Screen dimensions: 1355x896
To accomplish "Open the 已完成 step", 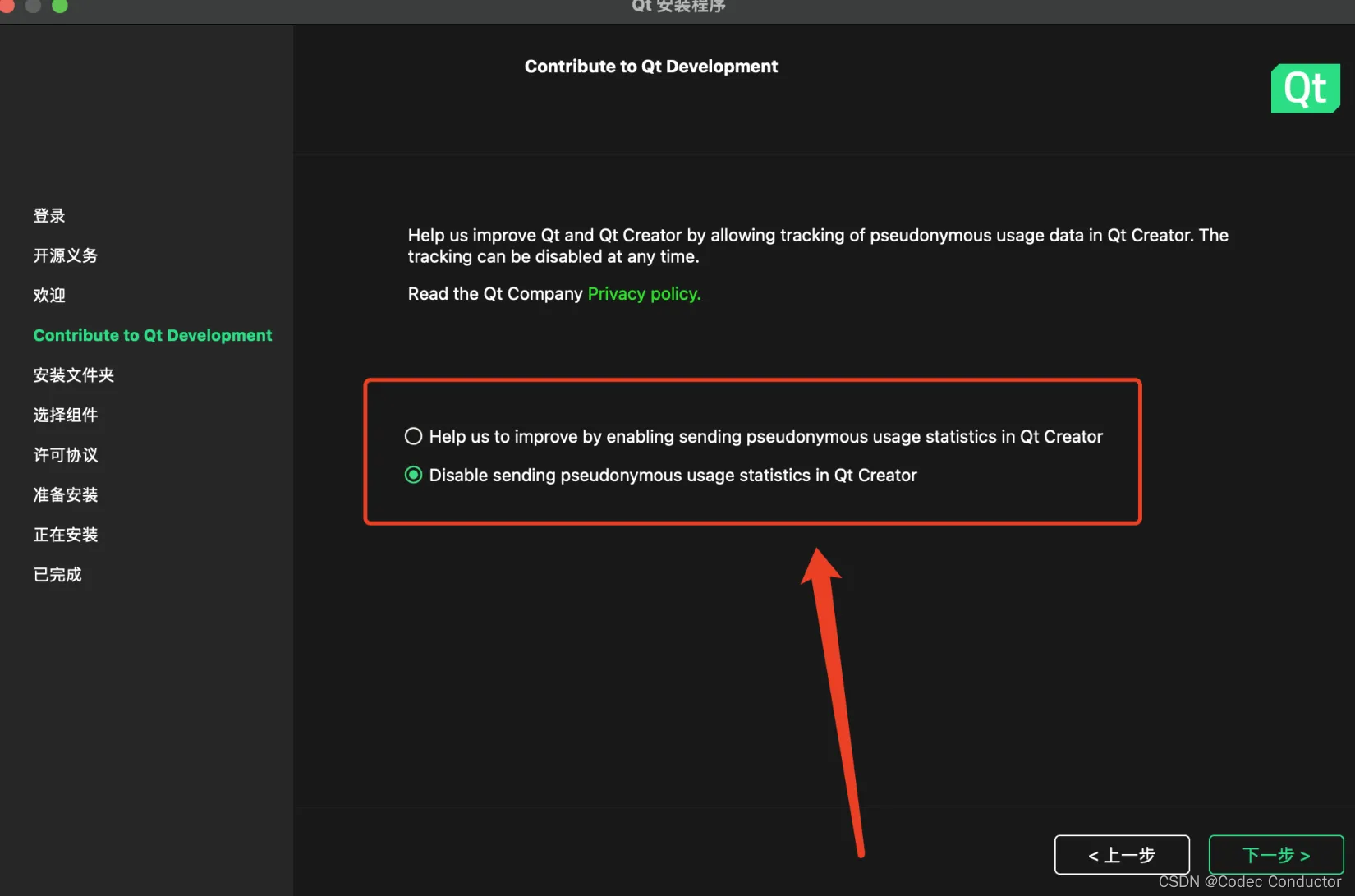I will (57, 574).
